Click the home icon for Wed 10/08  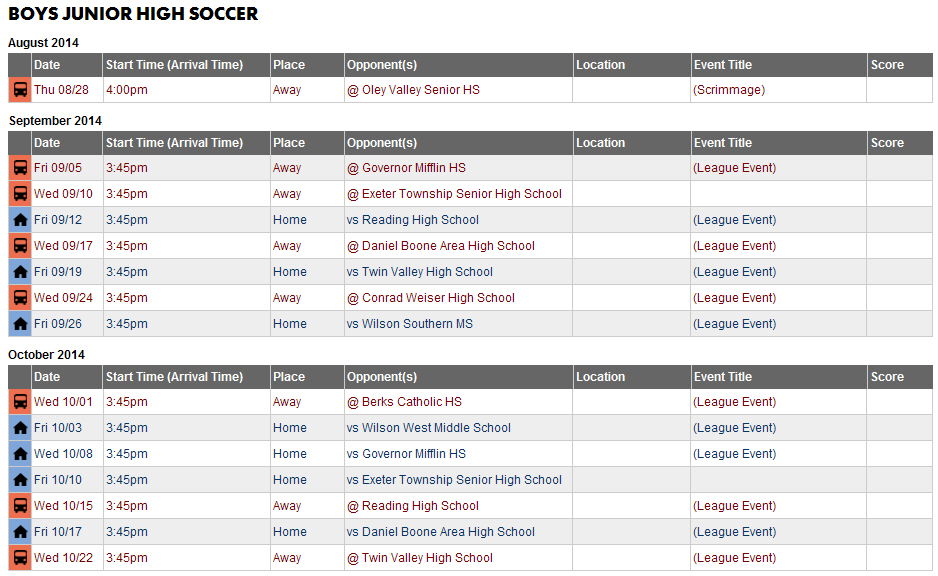(20, 454)
